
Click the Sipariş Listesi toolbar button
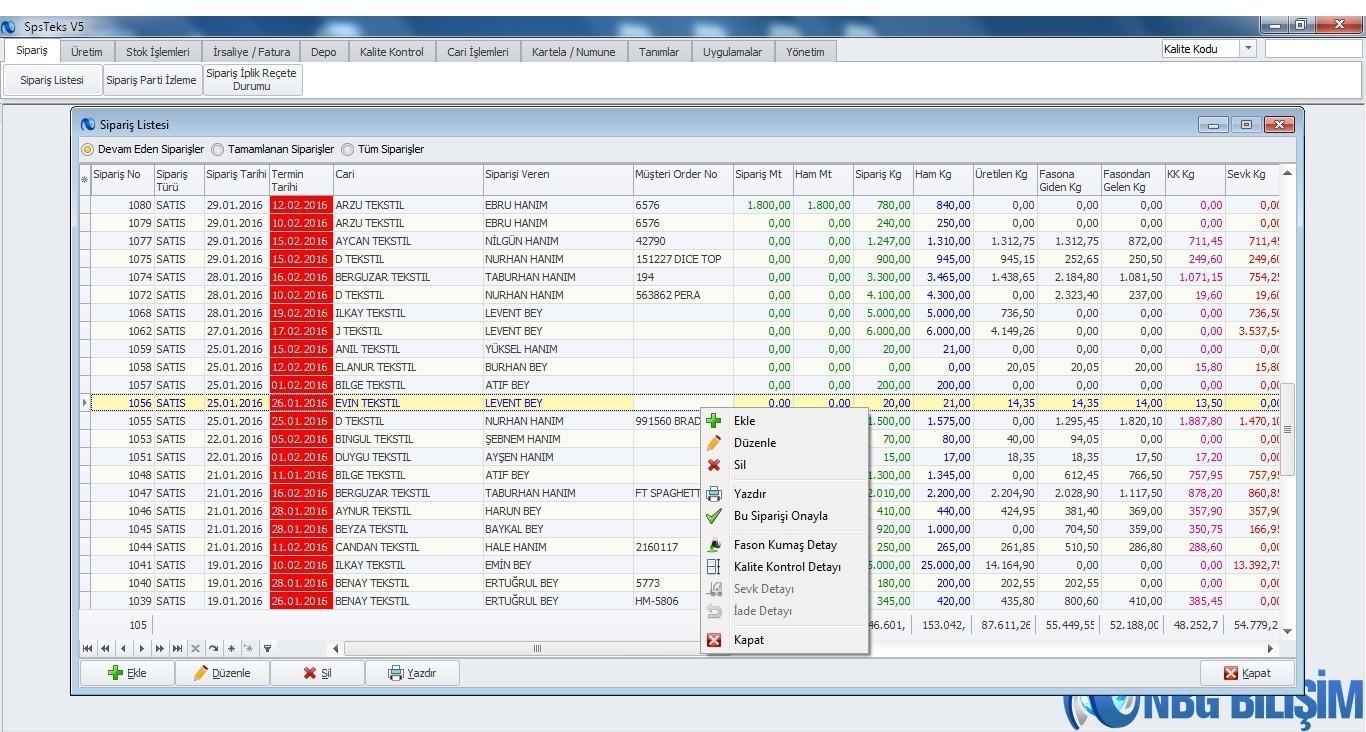[x=52, y=80]
